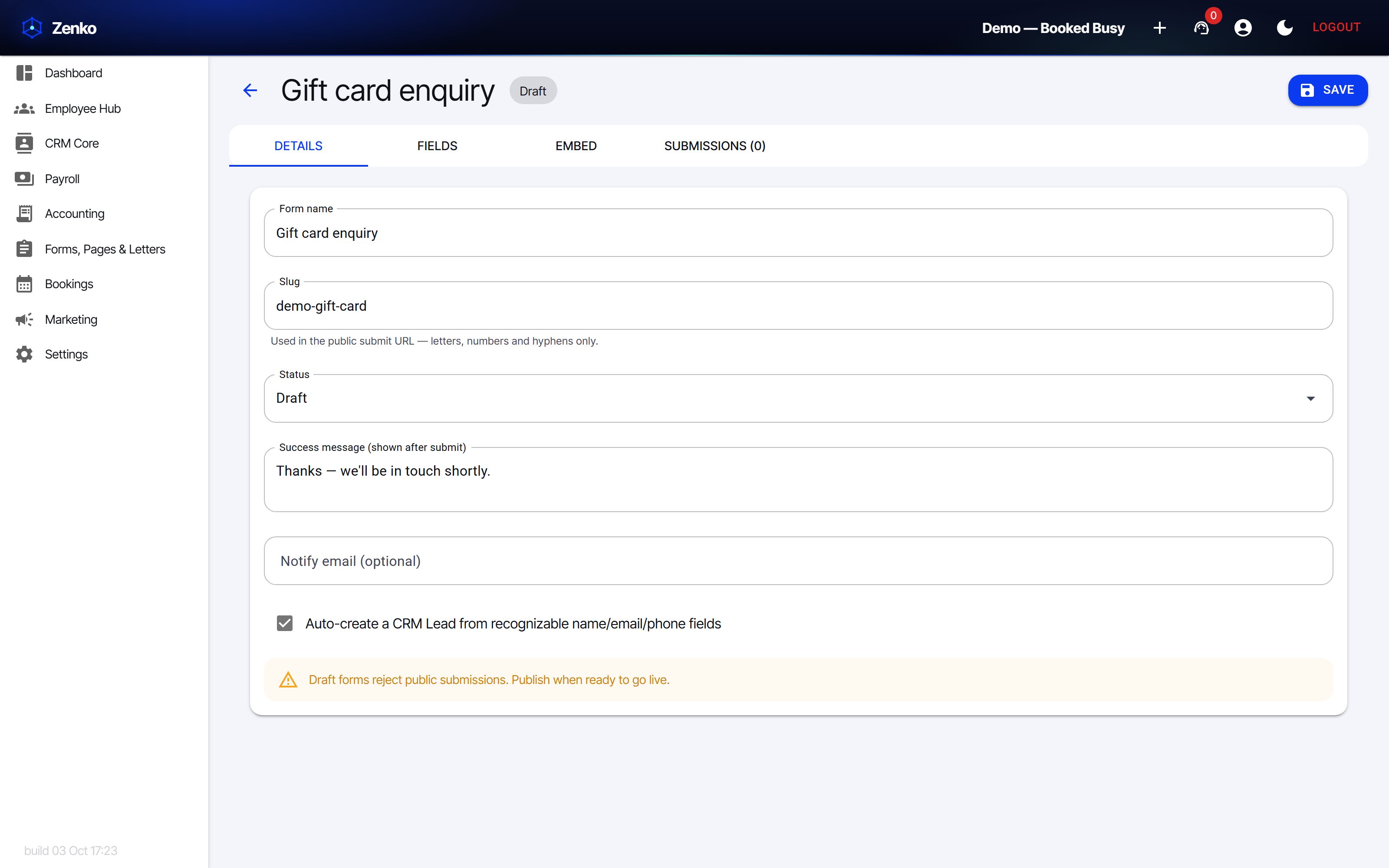Click the Forms, Pages & Letters clipboard icon
The height and width of the screenshot is (868, 1389).
24,249
